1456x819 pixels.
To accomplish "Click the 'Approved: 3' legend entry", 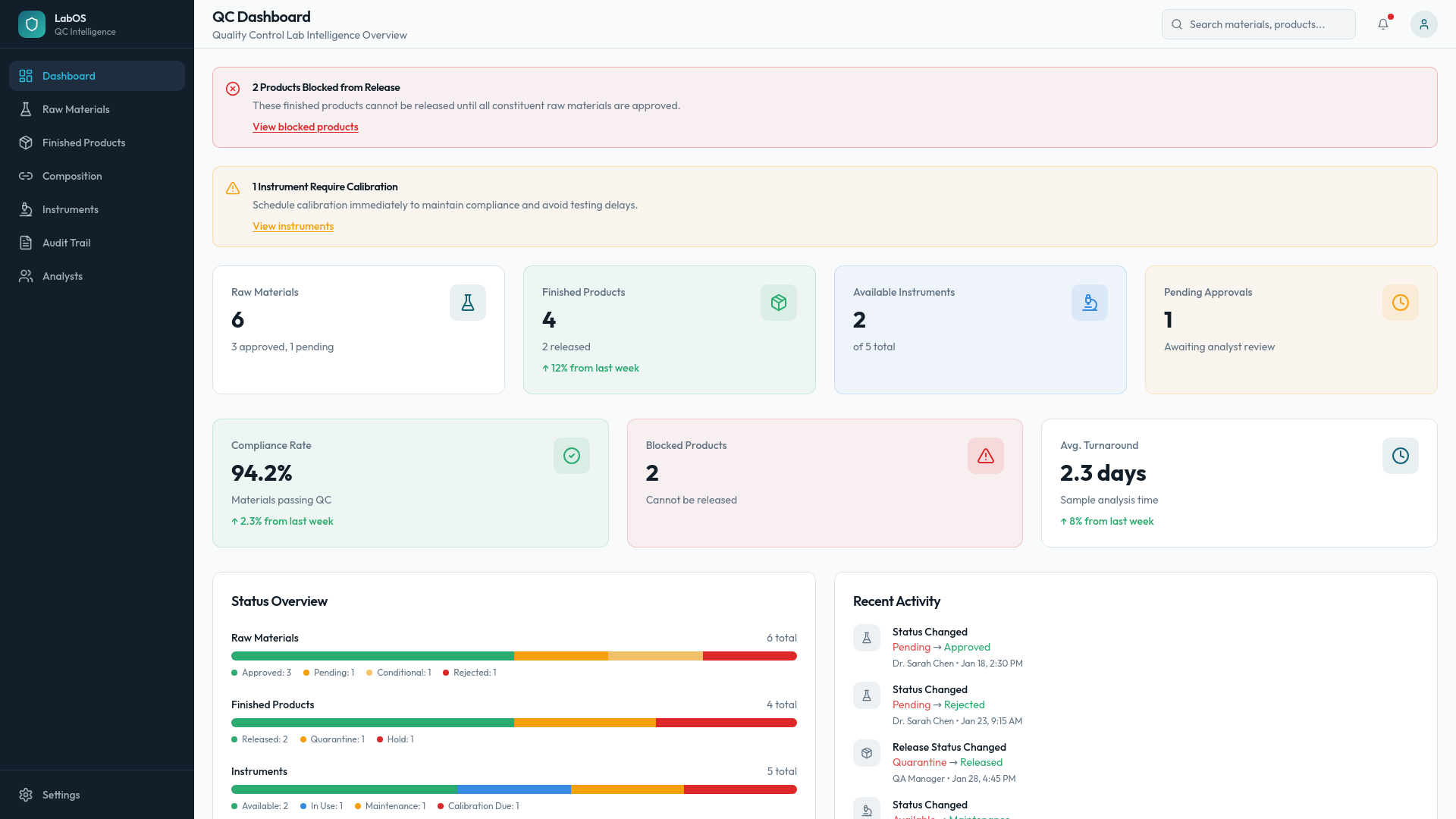I will (262, 673).
